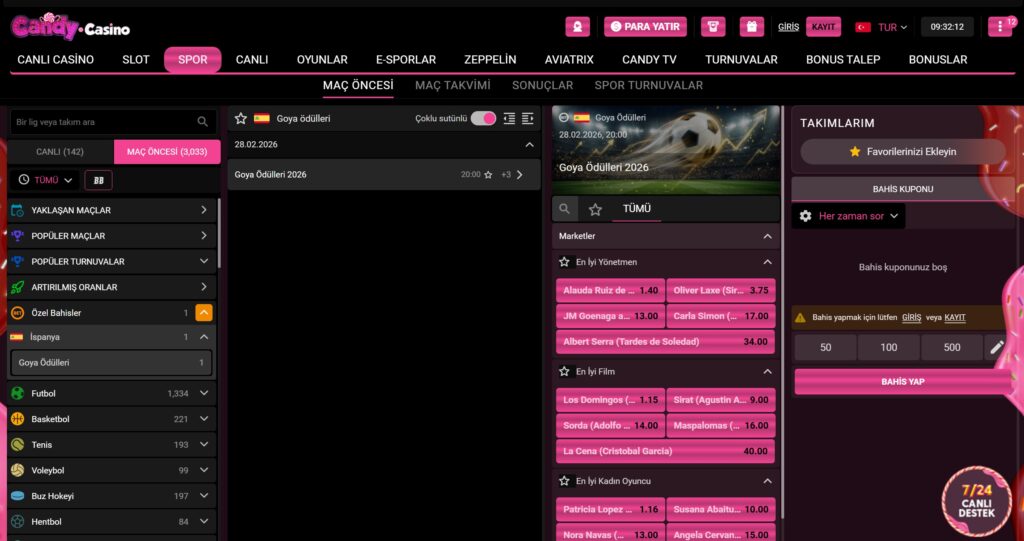Open the gift box icon in header
This screenshot has width=1024, height=541.
(x=752, y=27)
